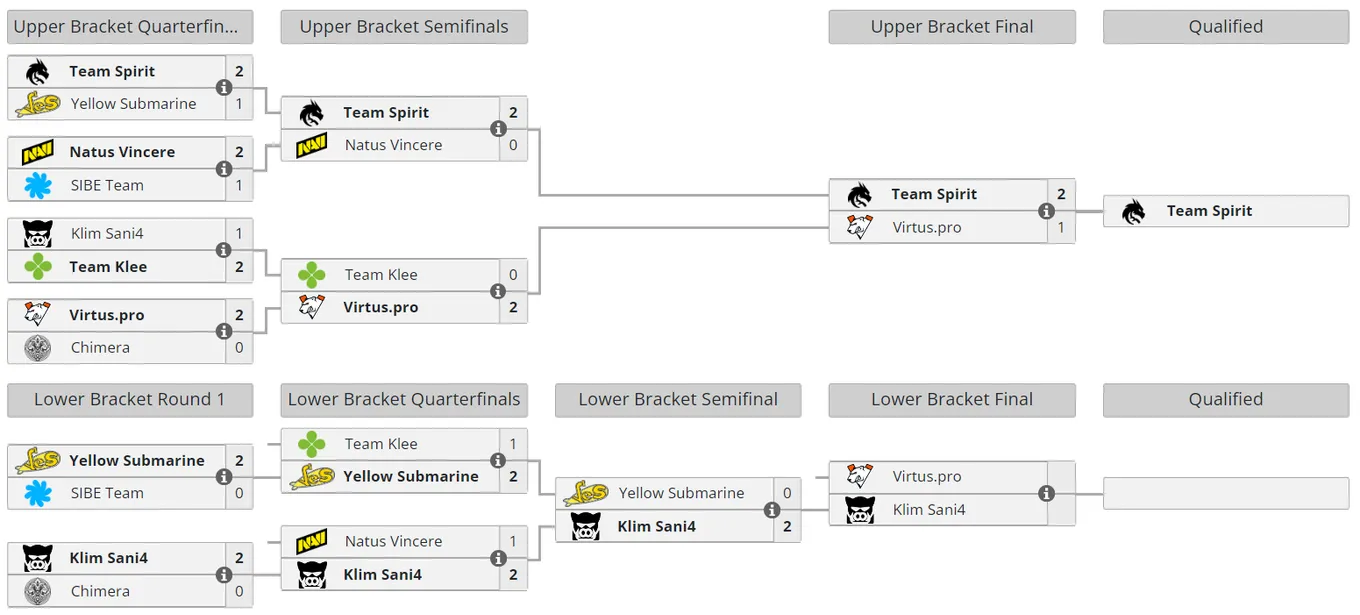Viewport: 1360px width, 615px height.
Task: Click empty Qualified slot in lower bracket
Action: click(x=1226, y=493)
